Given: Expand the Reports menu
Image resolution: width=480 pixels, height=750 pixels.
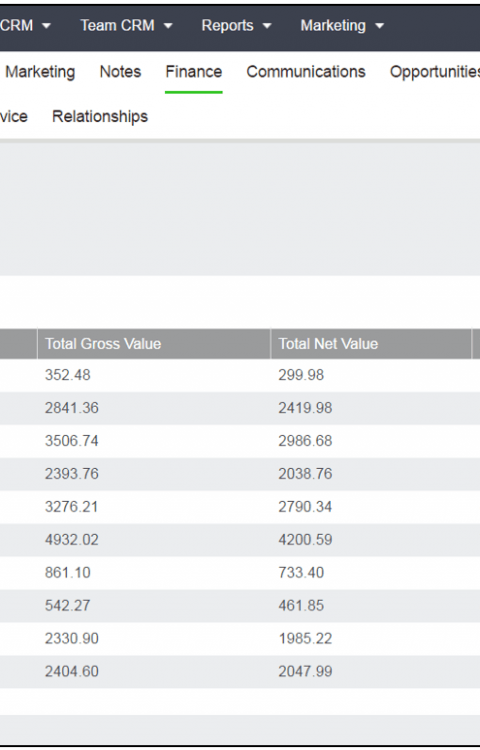Looking at the screenshot, I should click(x=236, y=25).
